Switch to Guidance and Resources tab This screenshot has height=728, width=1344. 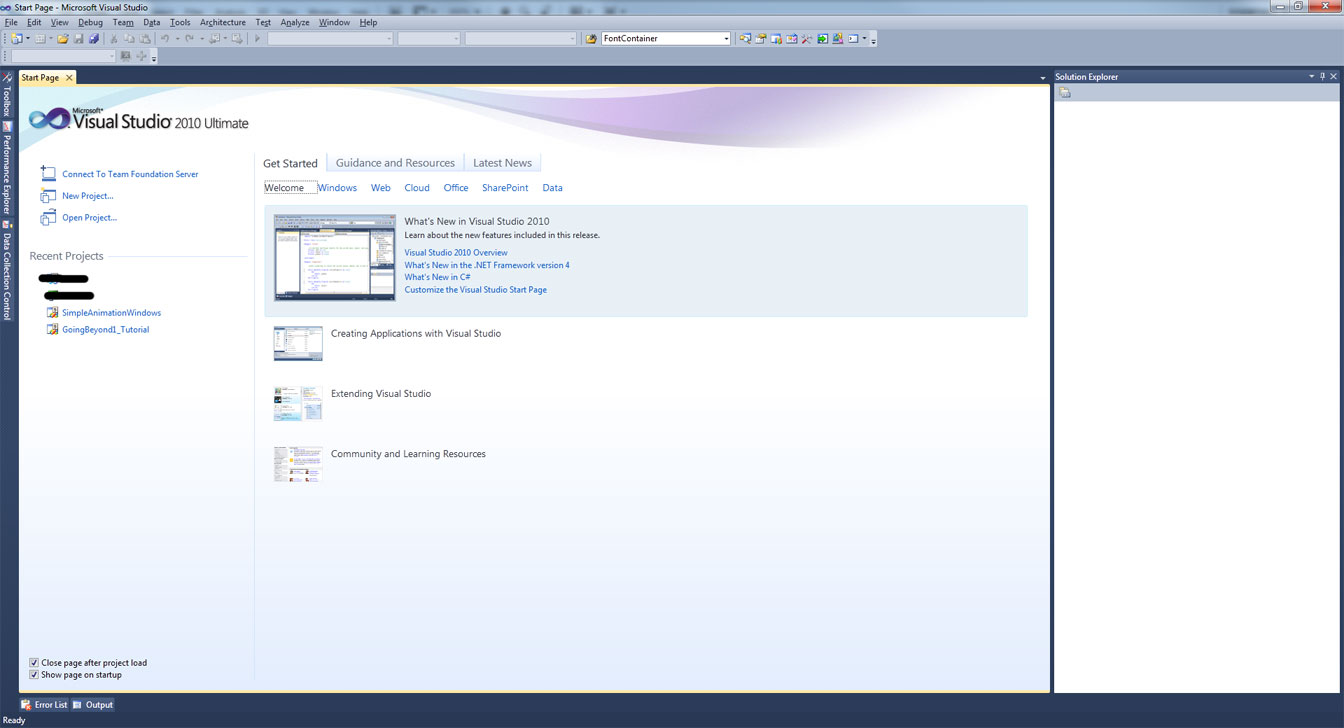point(395,163)
